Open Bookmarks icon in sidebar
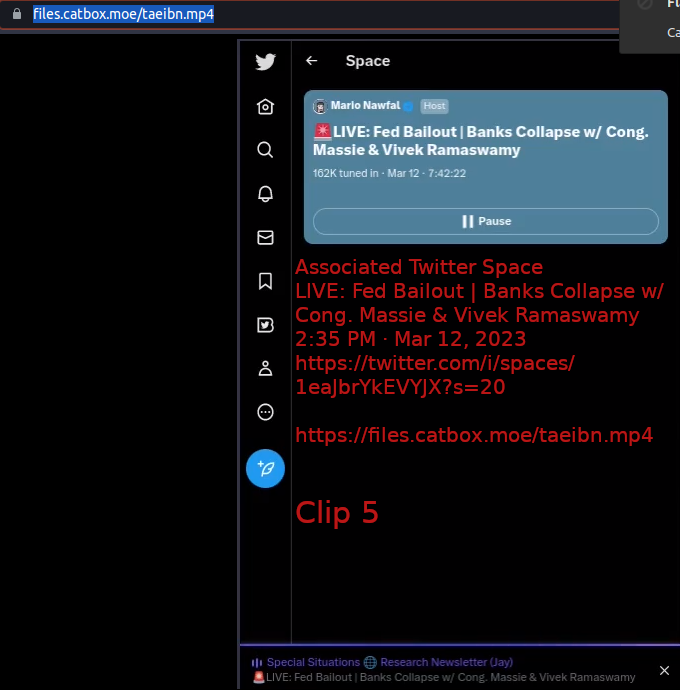Image resolution: width=680 pixels, height=690 pixels. (x=265, y=281)
